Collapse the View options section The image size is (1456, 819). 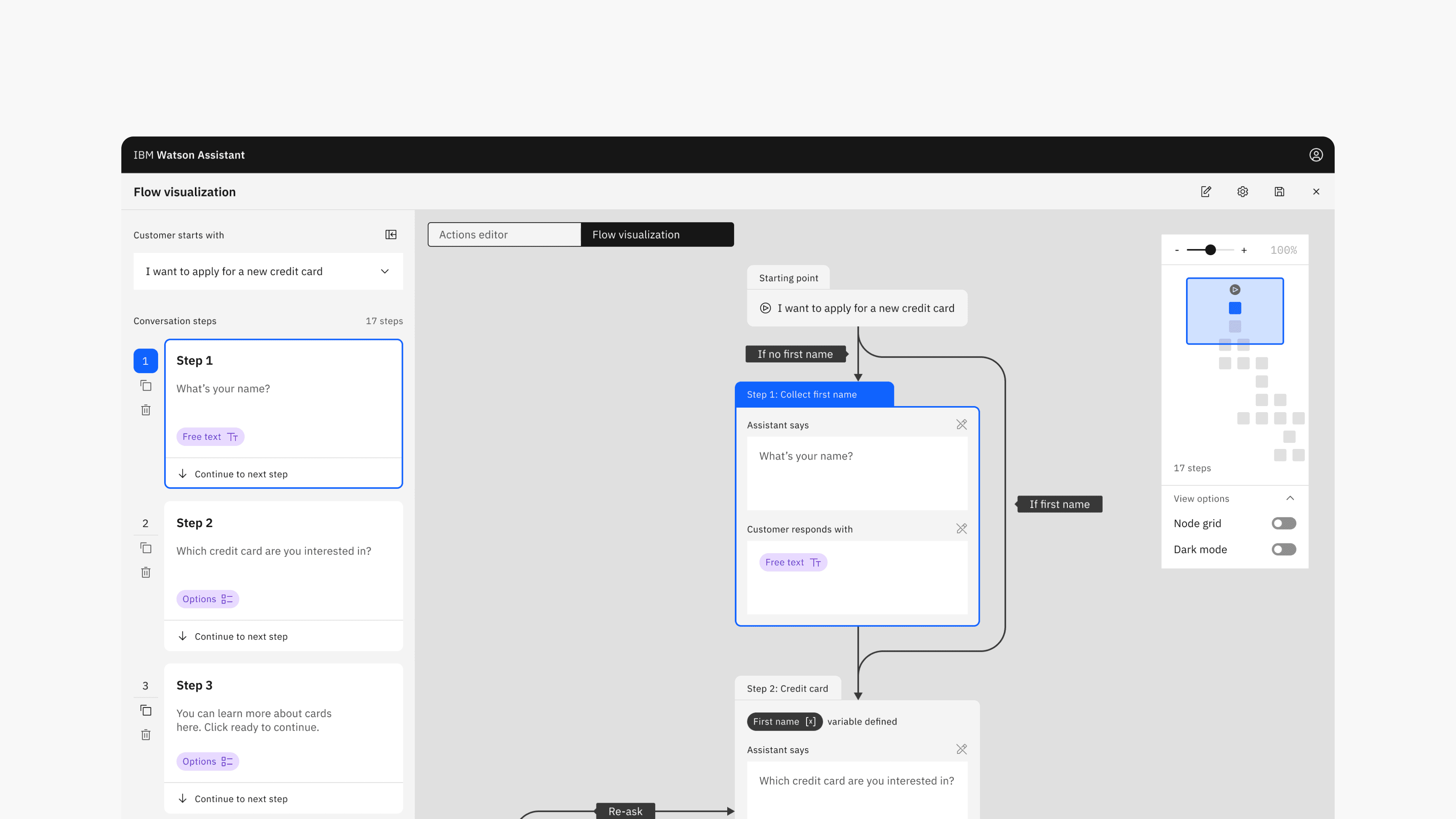(1290, 499)
